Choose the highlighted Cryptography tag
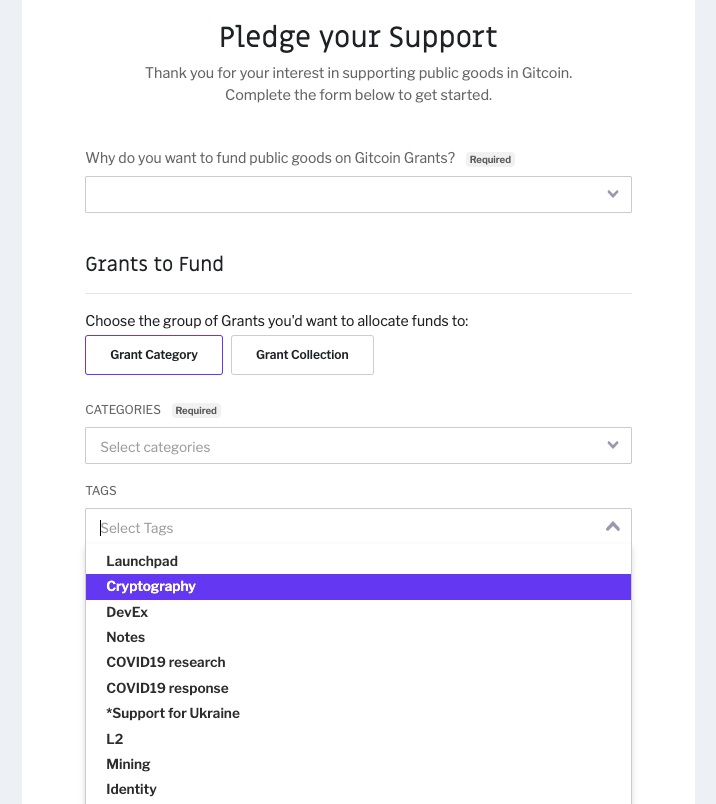 pyautogui.click(x=151, y=587)
